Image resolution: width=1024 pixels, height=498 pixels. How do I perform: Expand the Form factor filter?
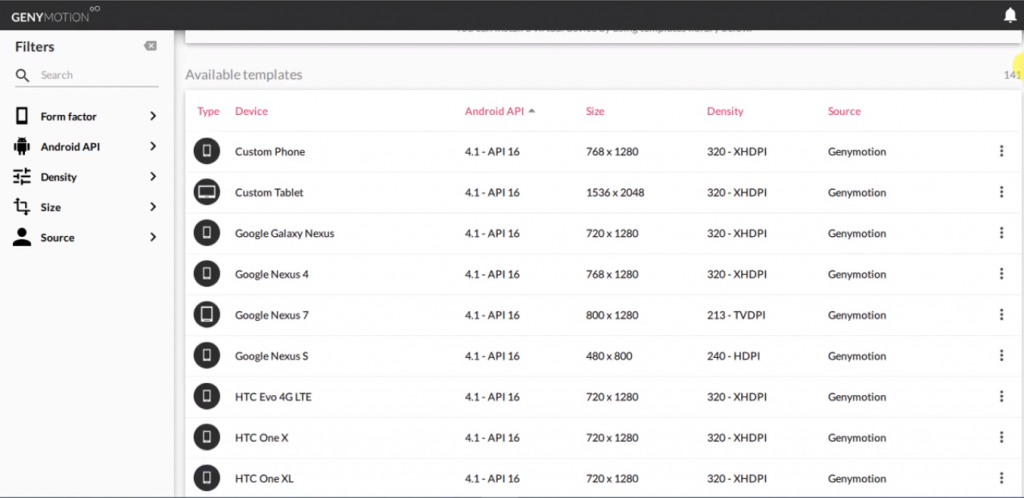[x=86, y=116]
